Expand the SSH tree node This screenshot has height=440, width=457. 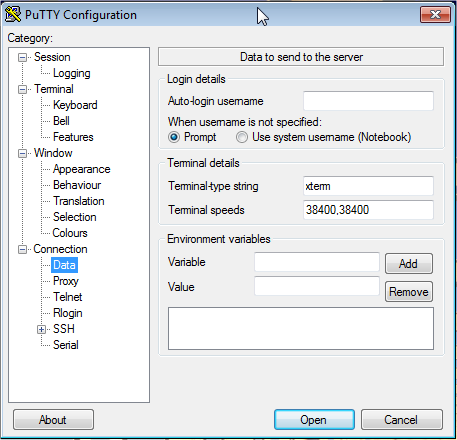pos(41,329)
